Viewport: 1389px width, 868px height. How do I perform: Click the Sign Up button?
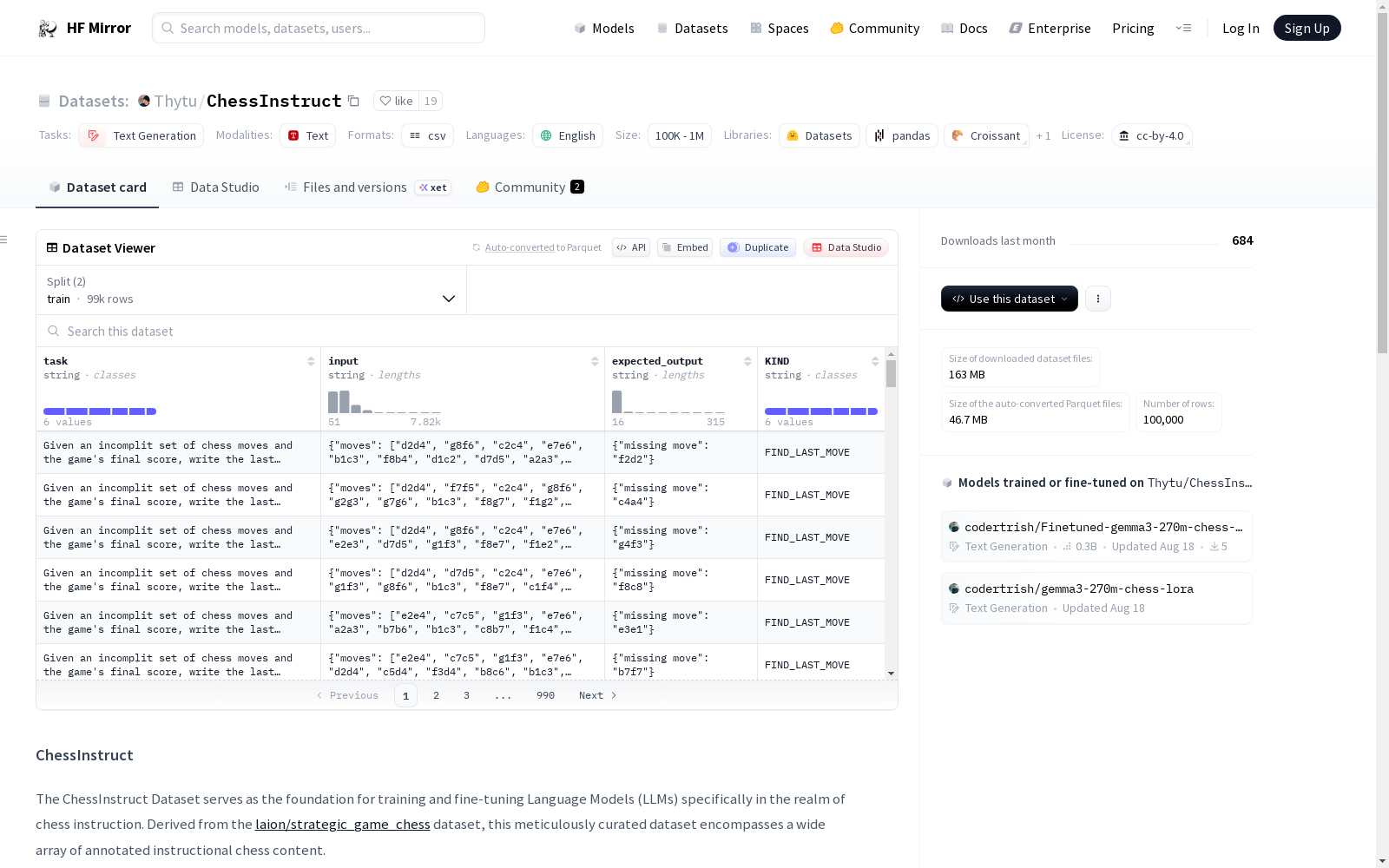point(1307,28)
